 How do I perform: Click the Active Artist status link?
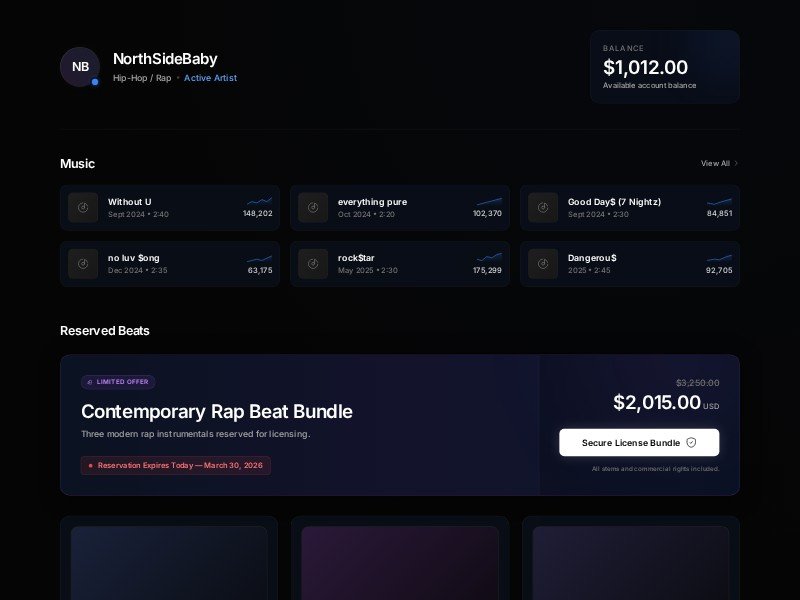pos(210,78)
